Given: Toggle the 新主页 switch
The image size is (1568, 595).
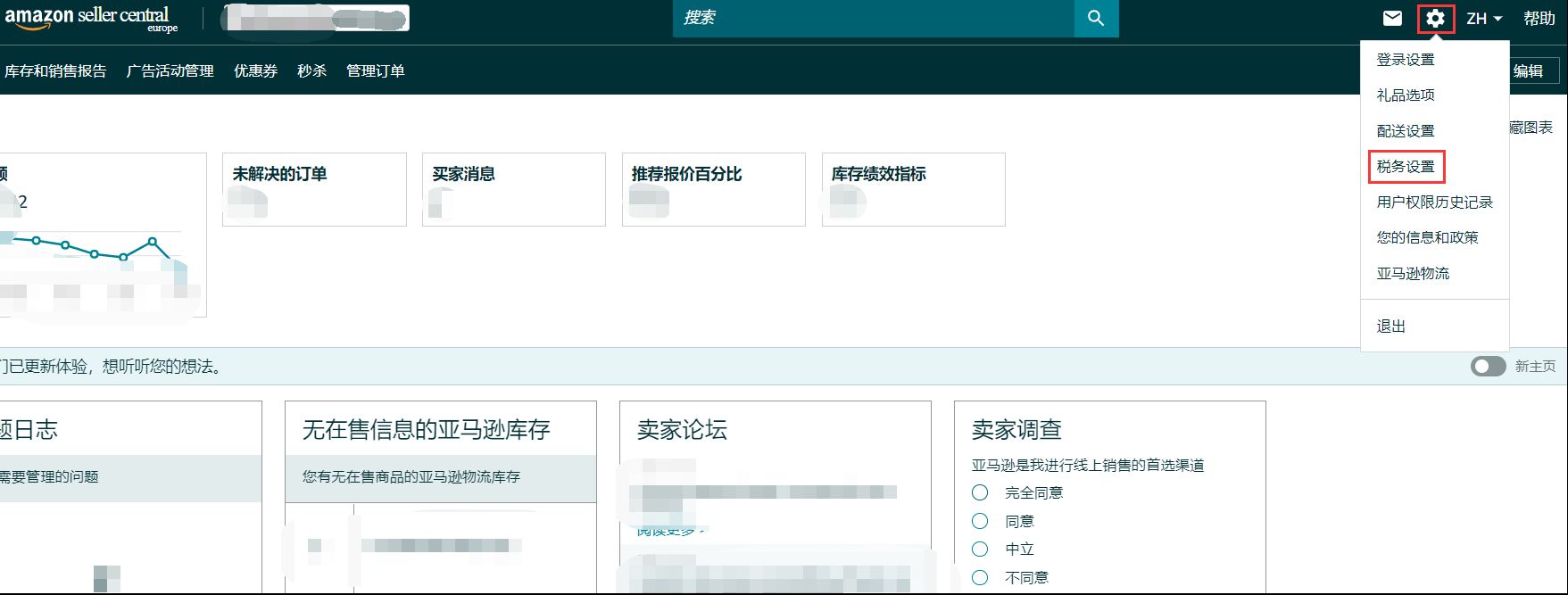Looking at the screenshot, I should click(1488, 367).
